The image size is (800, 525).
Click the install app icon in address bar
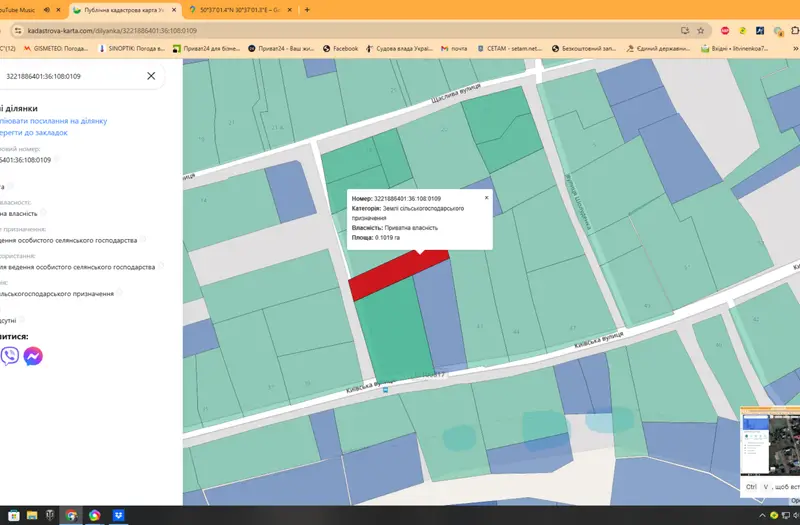click(x=685, y=31)
